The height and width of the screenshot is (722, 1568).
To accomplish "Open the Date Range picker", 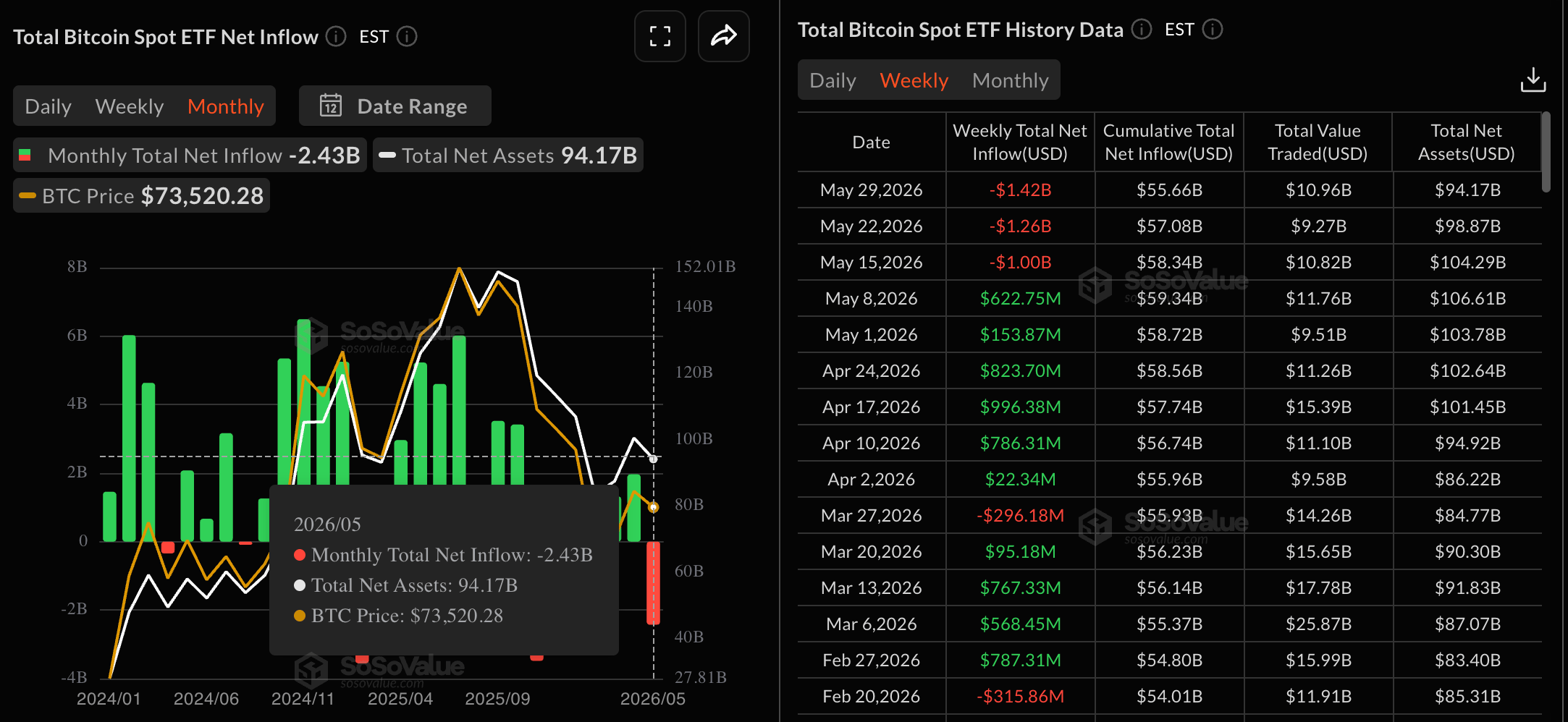I will [395, 106].
